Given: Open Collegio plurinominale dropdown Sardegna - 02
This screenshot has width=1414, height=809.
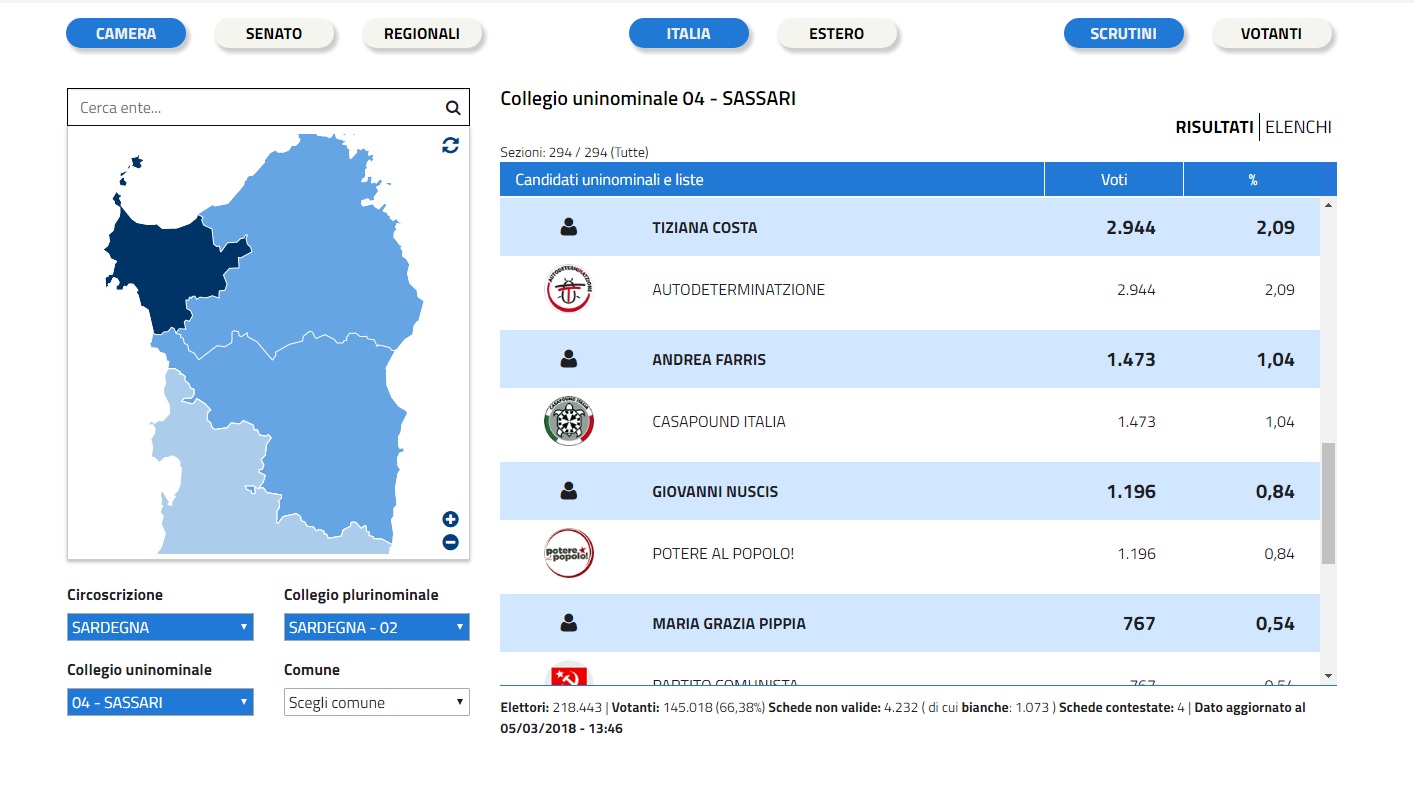Looking at the screenshot, I should click(x=377, y=628).
